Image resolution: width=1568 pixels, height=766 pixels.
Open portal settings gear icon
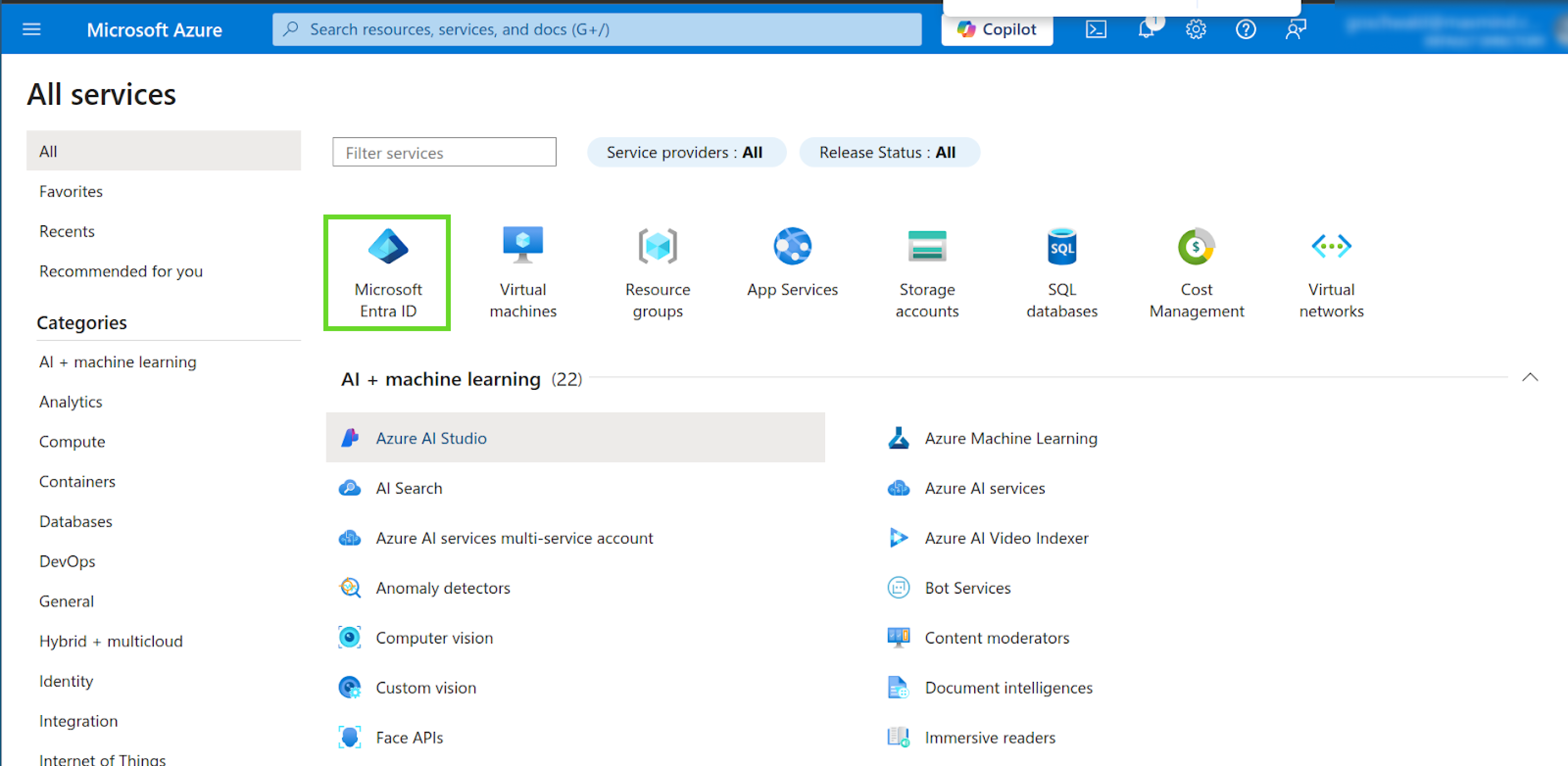(1196, 29)
